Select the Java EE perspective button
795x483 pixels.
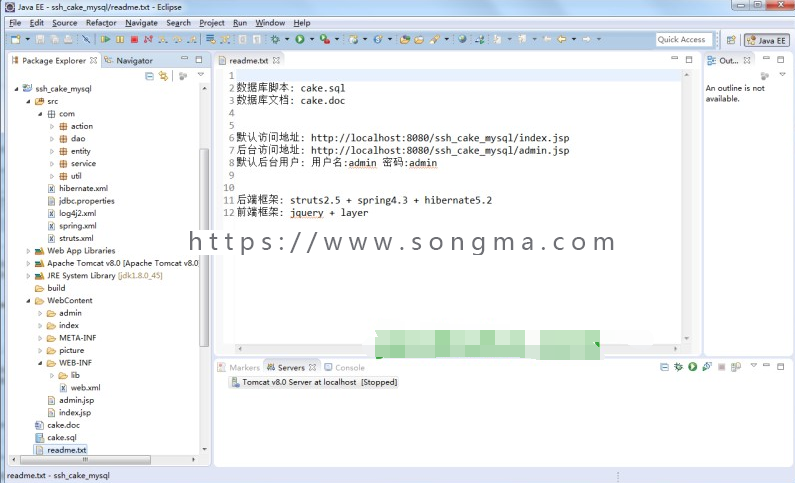pyautogui.click(x=767, y=41)
